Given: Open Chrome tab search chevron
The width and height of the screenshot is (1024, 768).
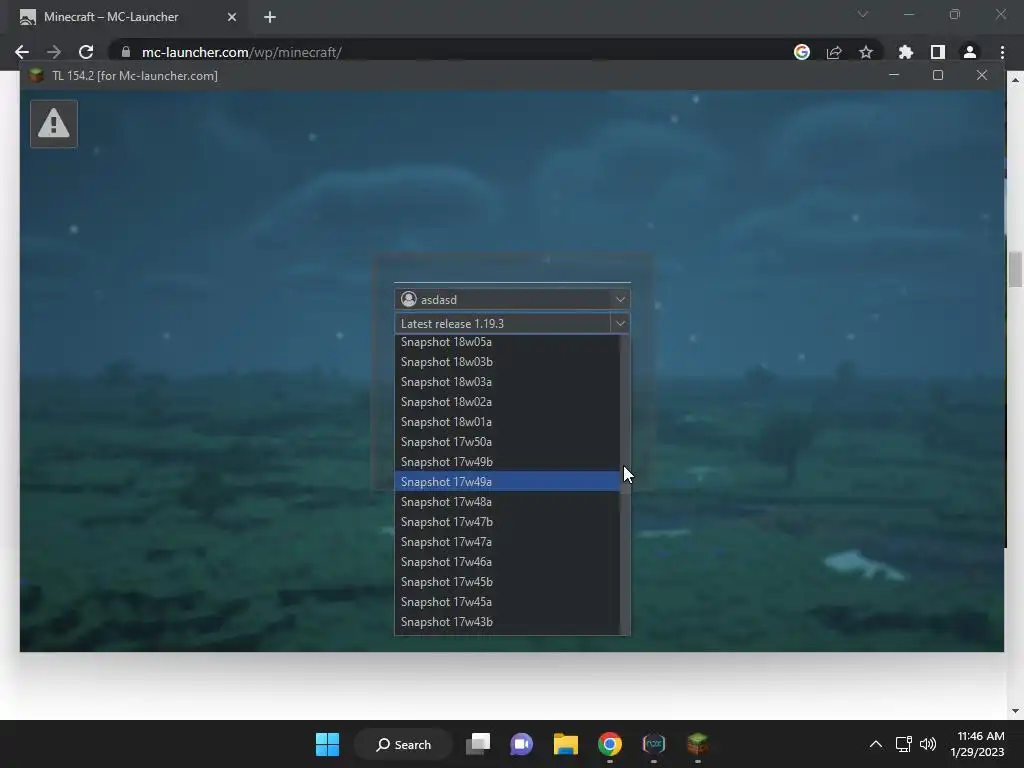Looking at the screenshot, I should click(x=863, y=14).
